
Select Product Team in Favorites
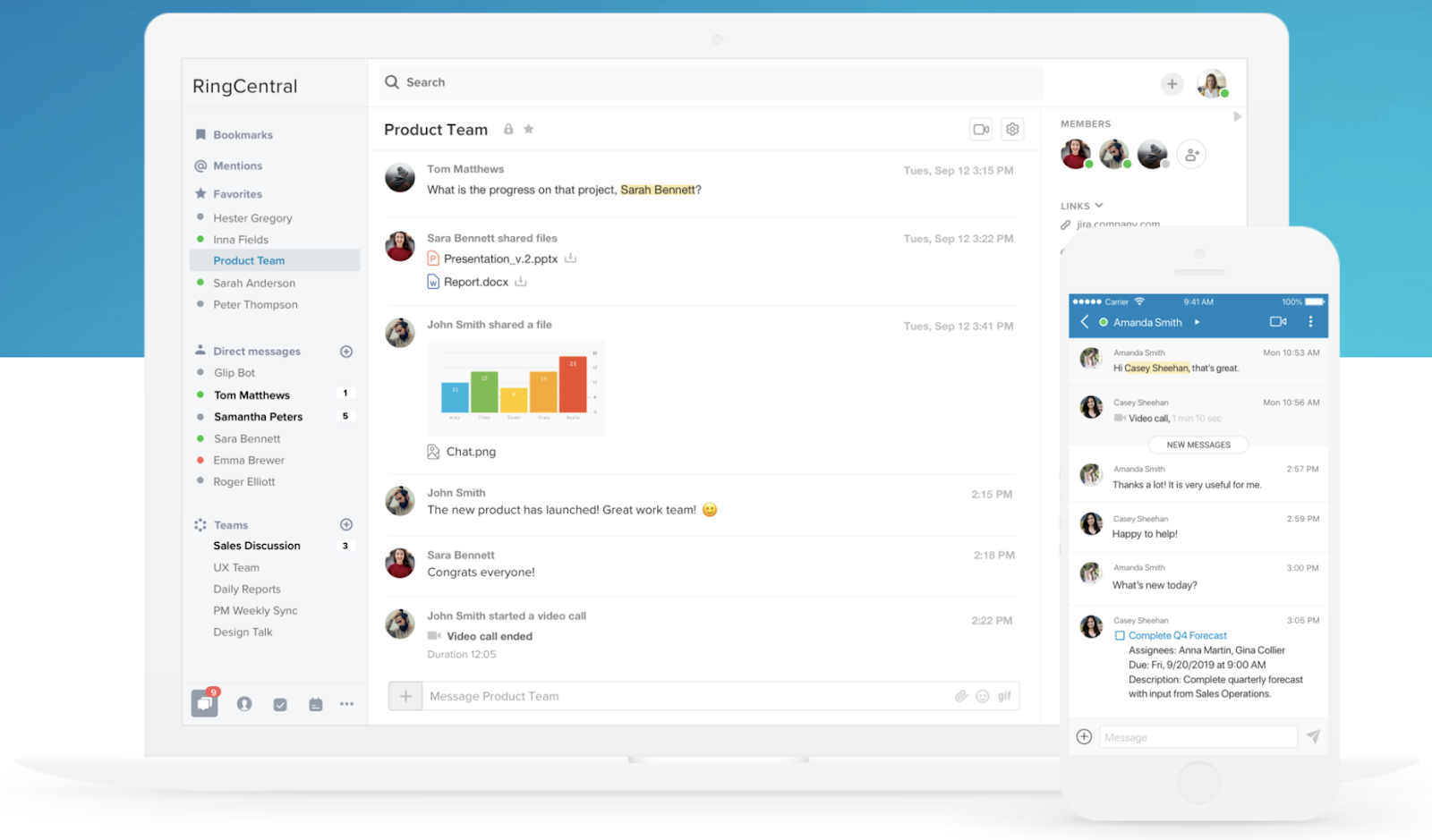275,260
